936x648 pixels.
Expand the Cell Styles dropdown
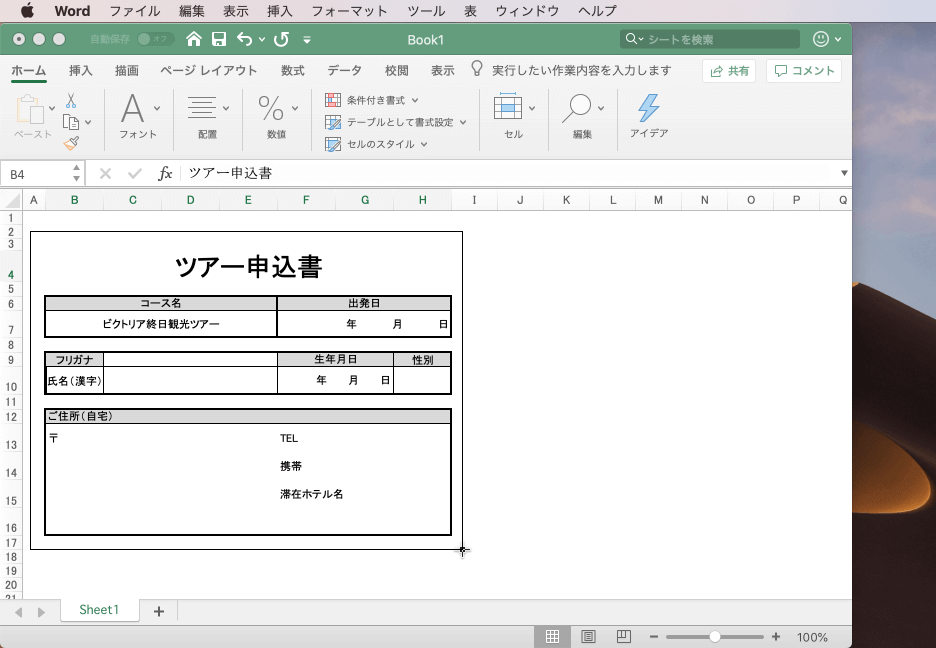377,144
